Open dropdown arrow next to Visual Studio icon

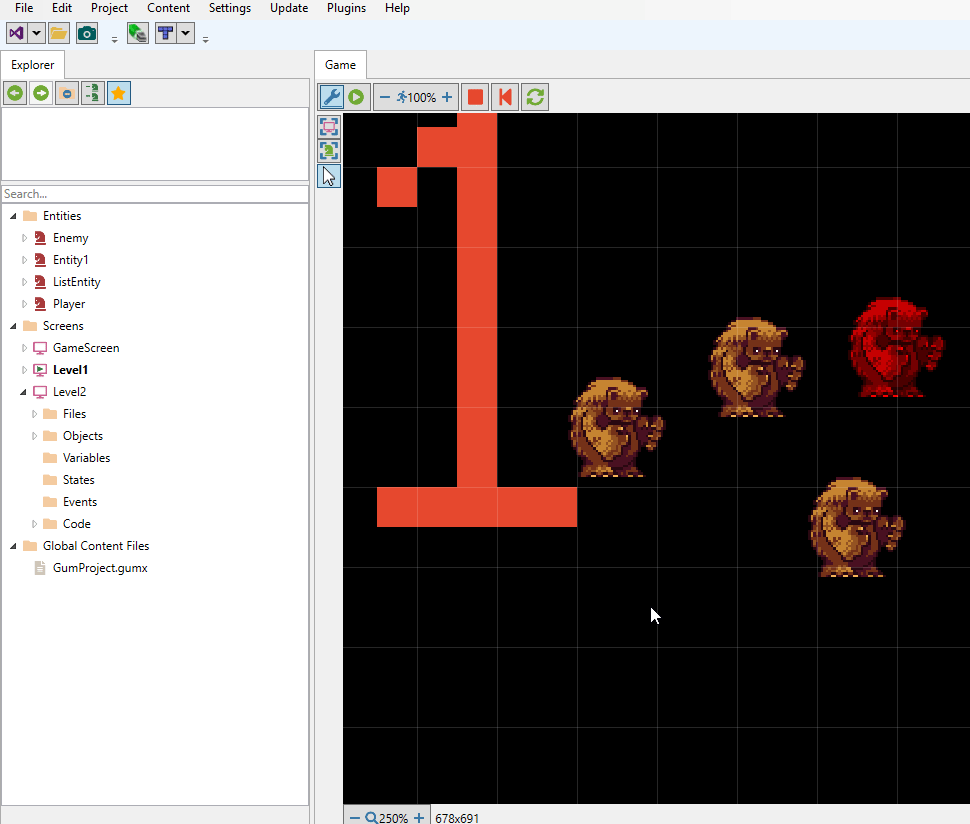click(37, 33)
